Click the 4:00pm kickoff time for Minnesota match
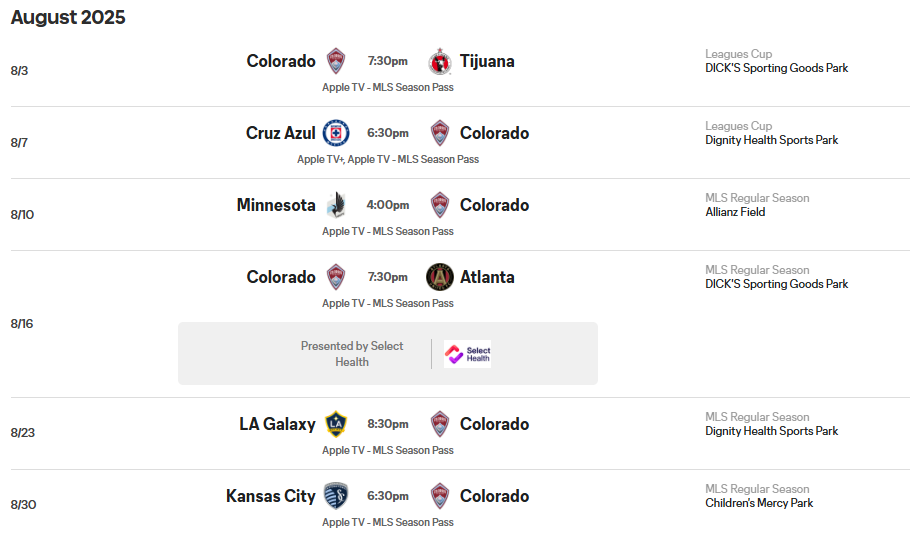Screen dimensions: 910x552 coord(388,205)
